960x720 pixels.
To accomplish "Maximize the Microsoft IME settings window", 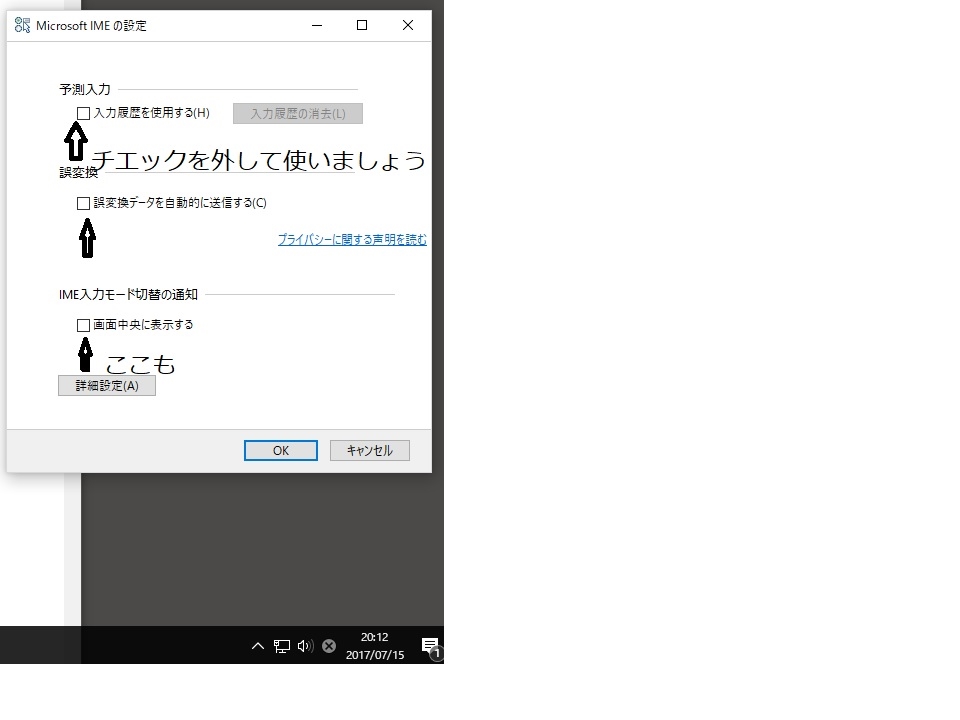I will 362,25.
